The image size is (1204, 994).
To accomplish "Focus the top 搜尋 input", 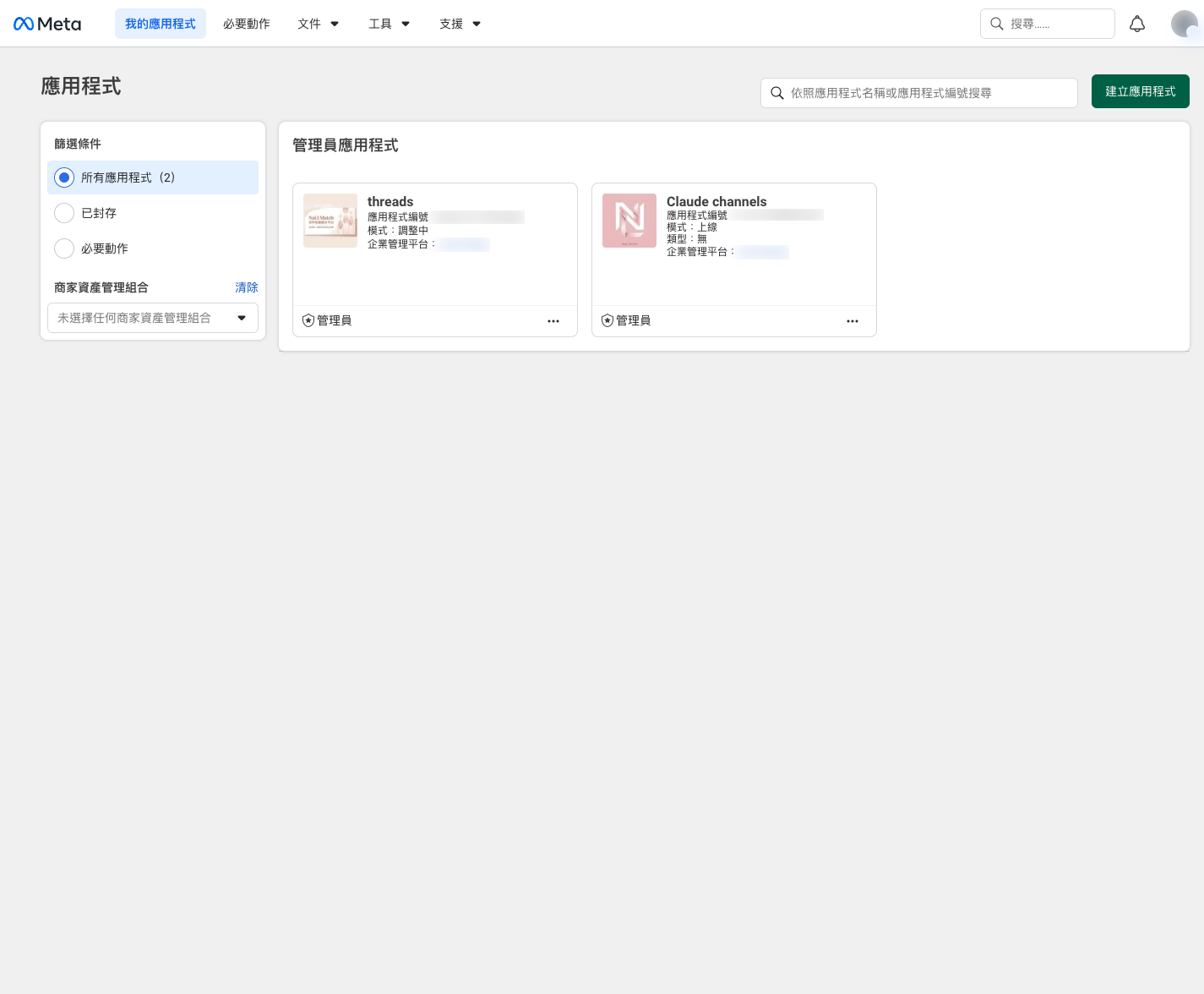I will 1048,24.
